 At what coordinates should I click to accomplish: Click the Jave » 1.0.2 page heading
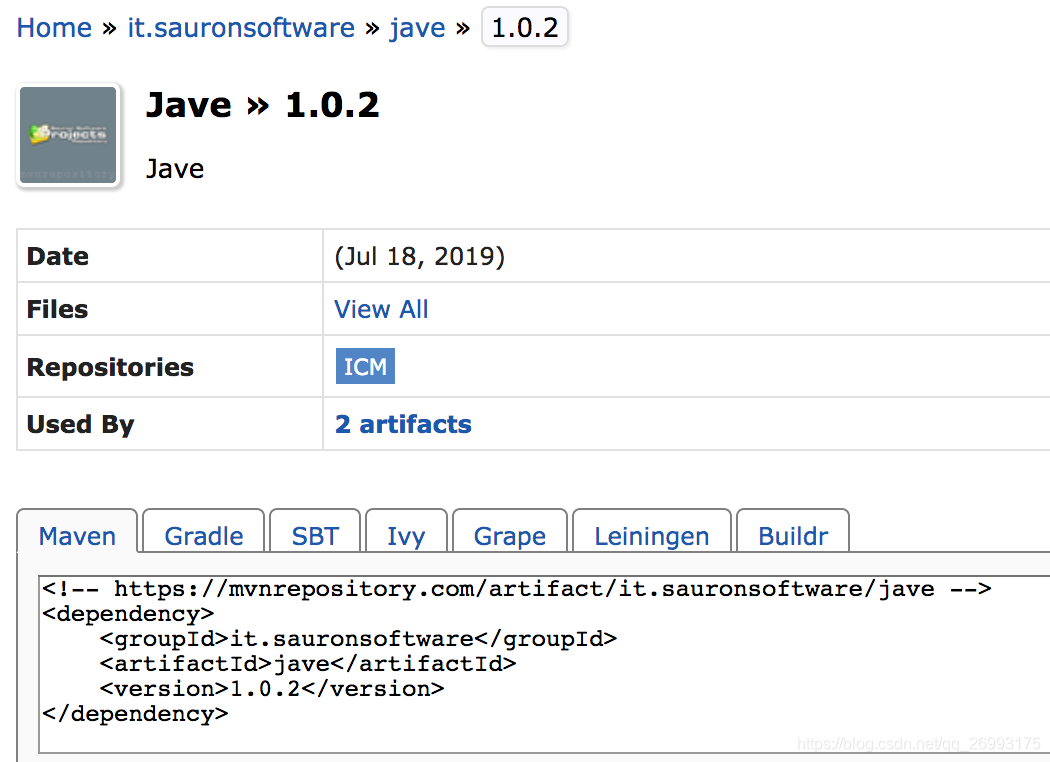click(262, 105)
